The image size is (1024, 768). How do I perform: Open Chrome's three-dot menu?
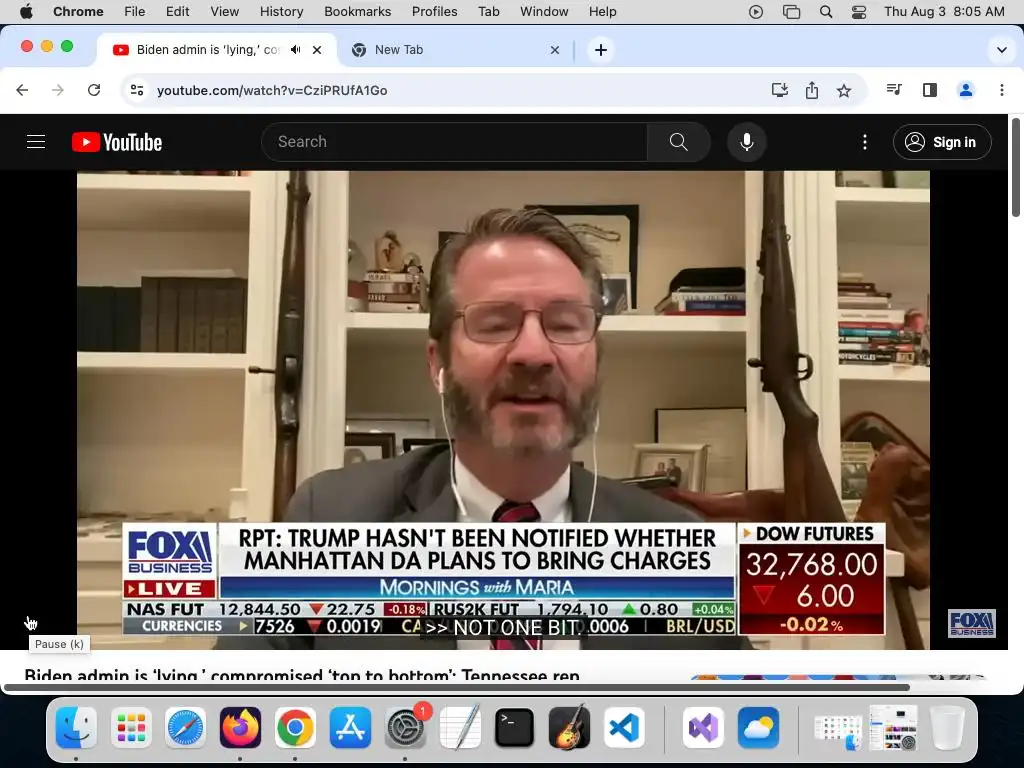(1002, 90)
